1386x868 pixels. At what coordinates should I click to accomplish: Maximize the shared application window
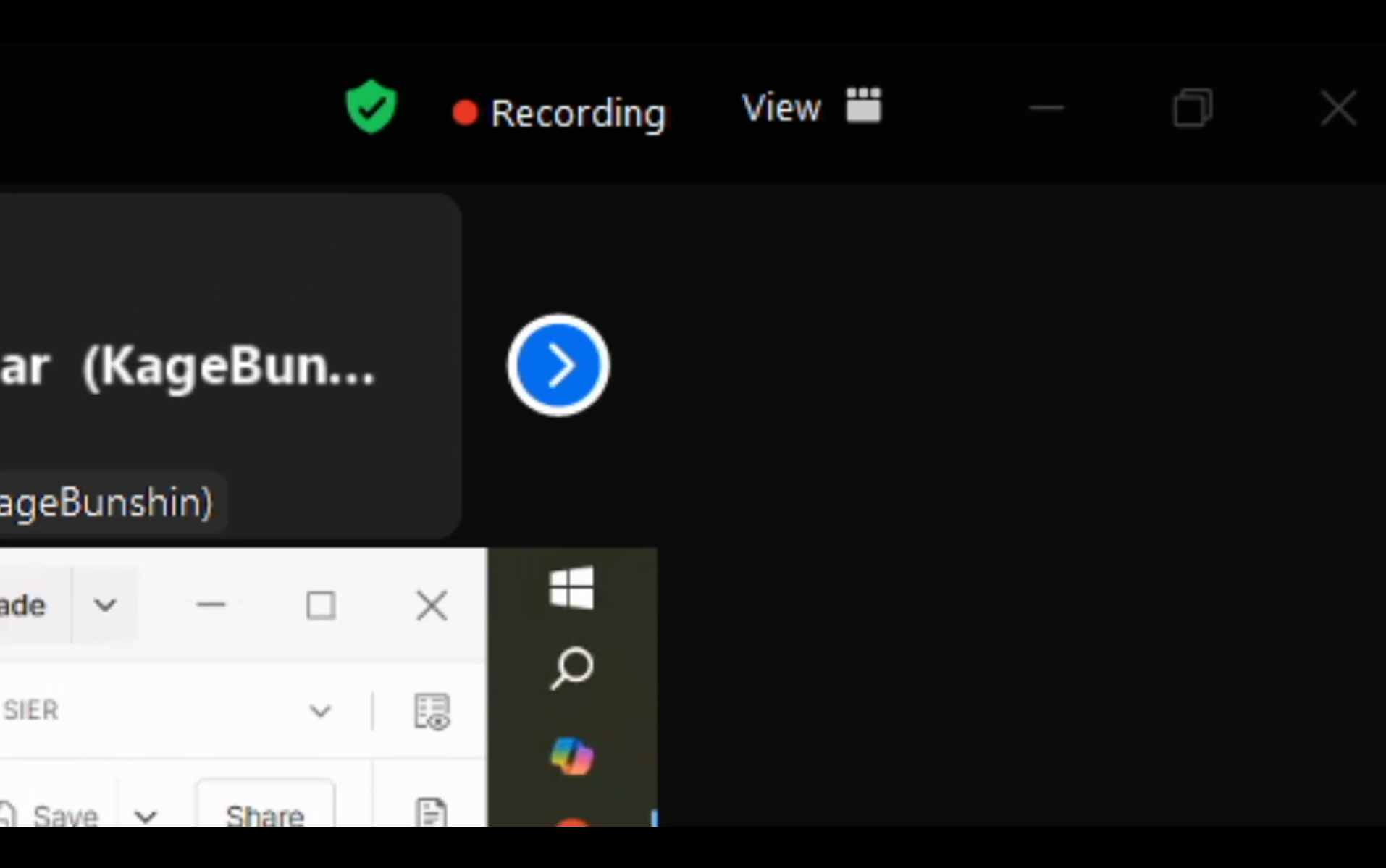(x=321, y=605)
